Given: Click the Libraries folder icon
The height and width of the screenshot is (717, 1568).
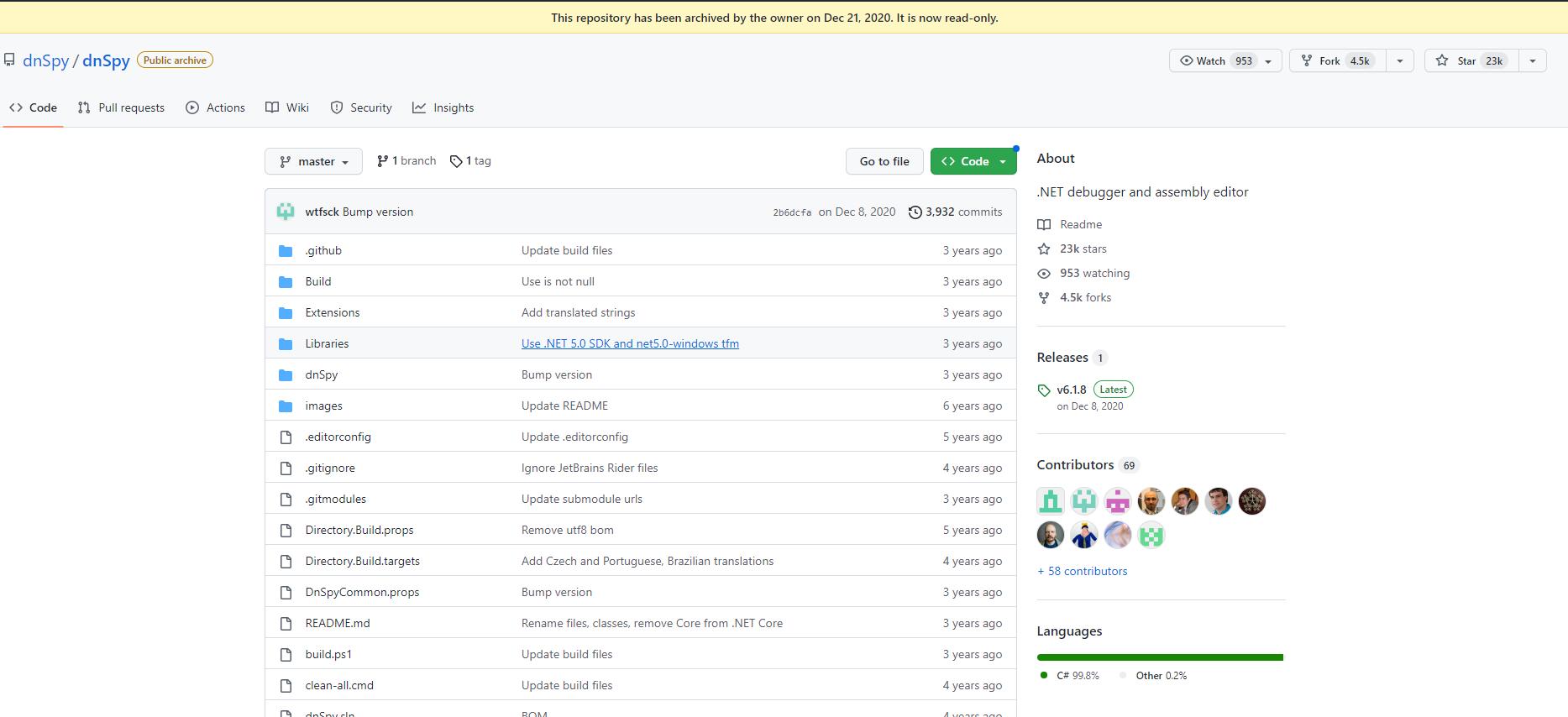Looking at the screenshot, I should (286, 344).
